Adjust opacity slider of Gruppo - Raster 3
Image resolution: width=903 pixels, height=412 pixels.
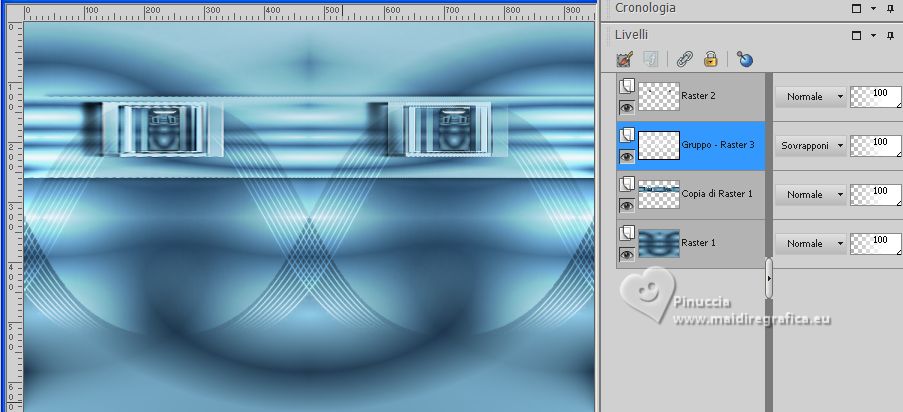pyautogui.click(x=876, y=146)
